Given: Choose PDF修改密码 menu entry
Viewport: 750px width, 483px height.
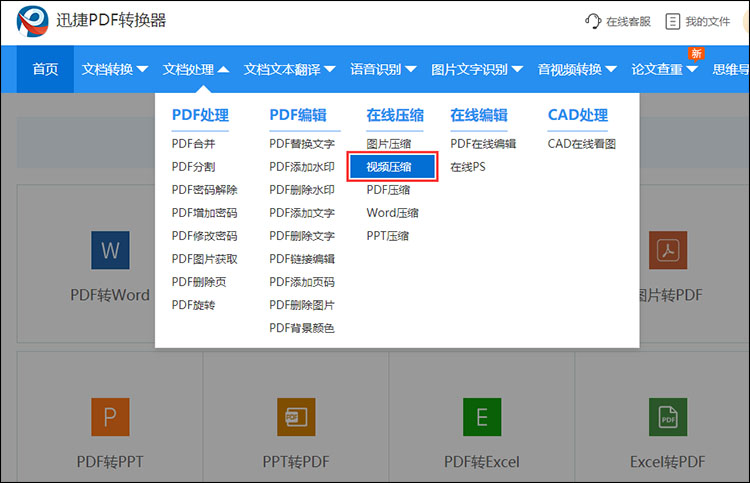Looking at the screenshot, I should 205,236.
